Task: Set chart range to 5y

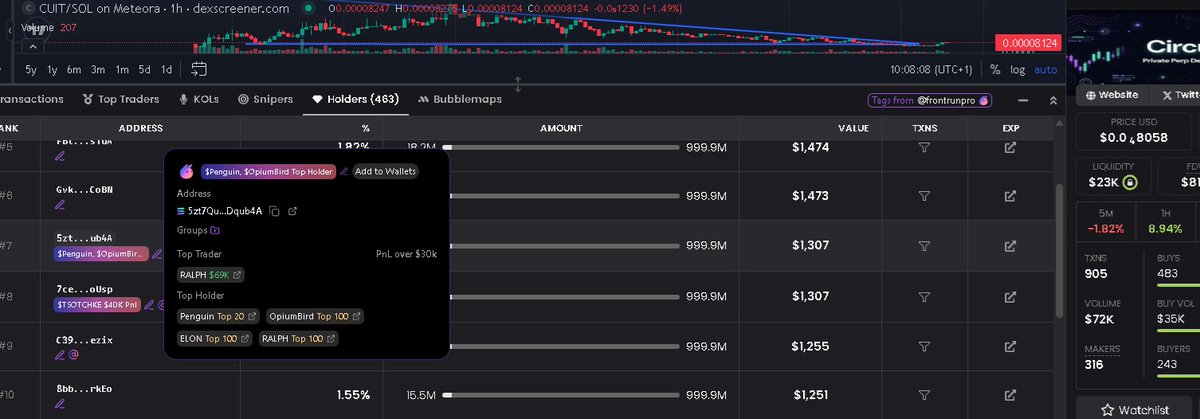Action: pos(31,70)
